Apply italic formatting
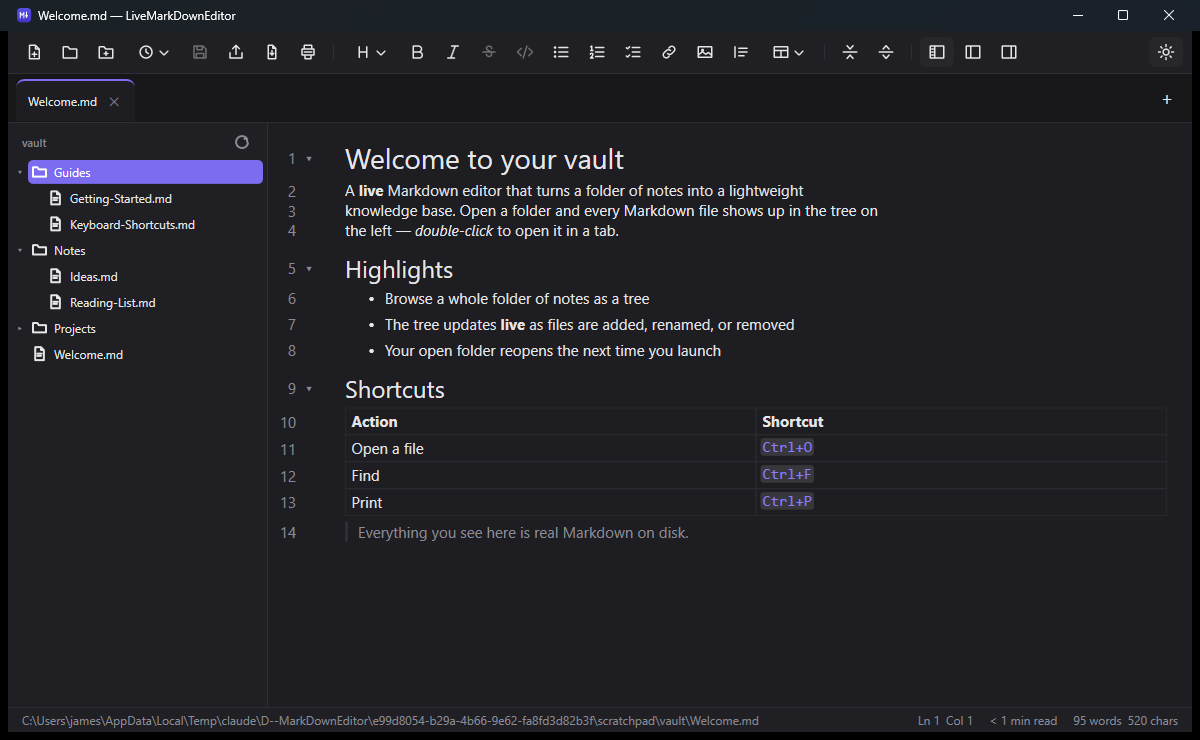This screenshot has height=740, width=1200. (x=453, y=52)
